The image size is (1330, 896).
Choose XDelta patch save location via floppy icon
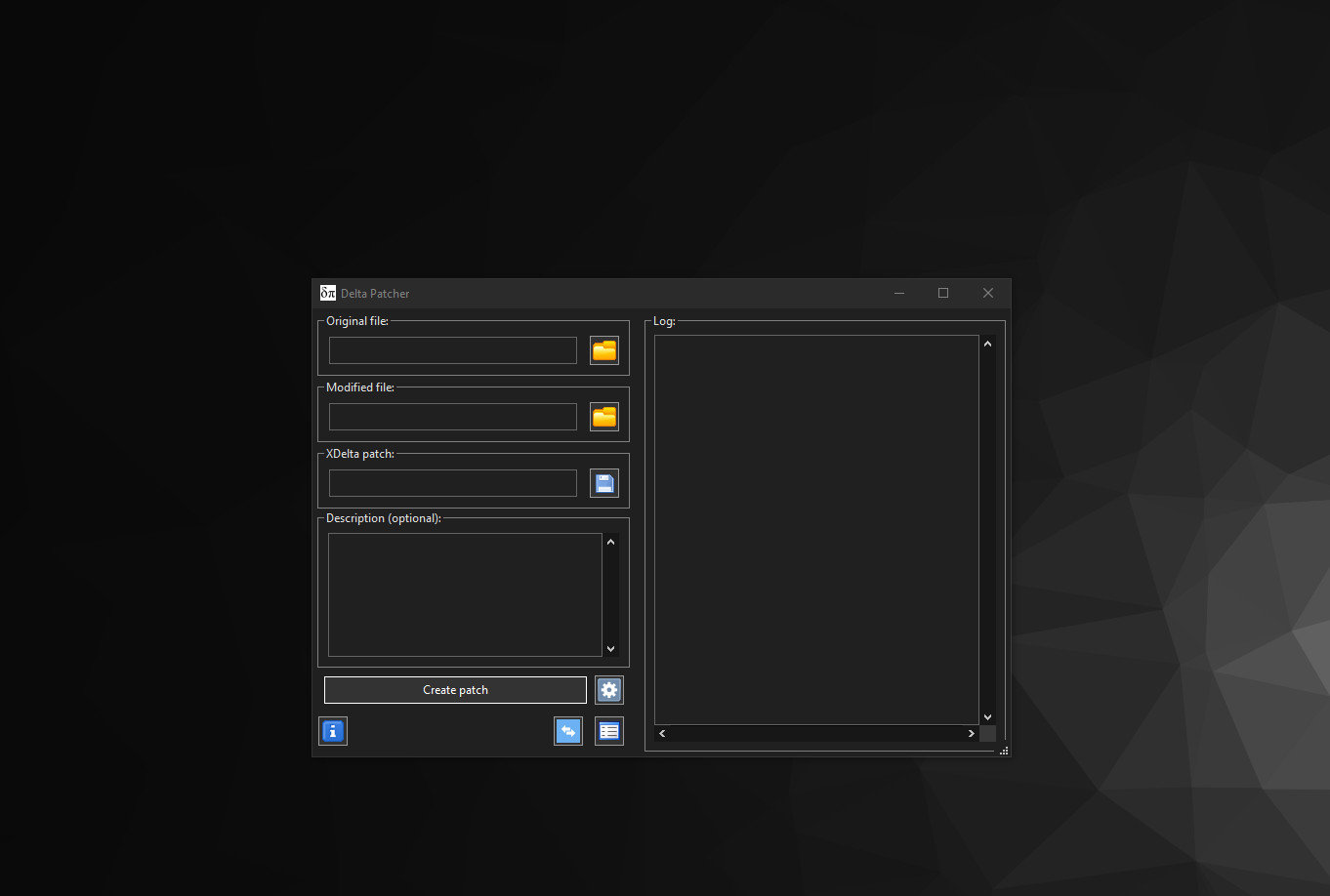tap(603, 482)
